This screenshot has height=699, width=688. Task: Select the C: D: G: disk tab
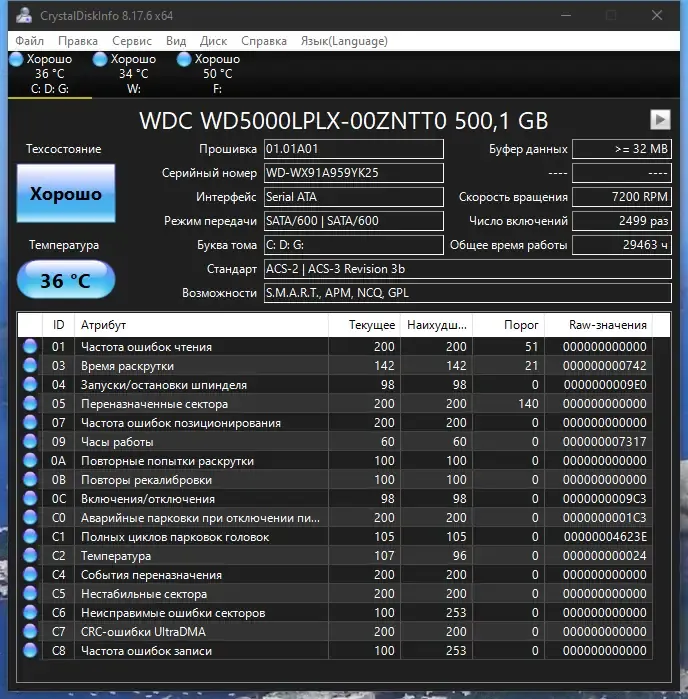49,74
